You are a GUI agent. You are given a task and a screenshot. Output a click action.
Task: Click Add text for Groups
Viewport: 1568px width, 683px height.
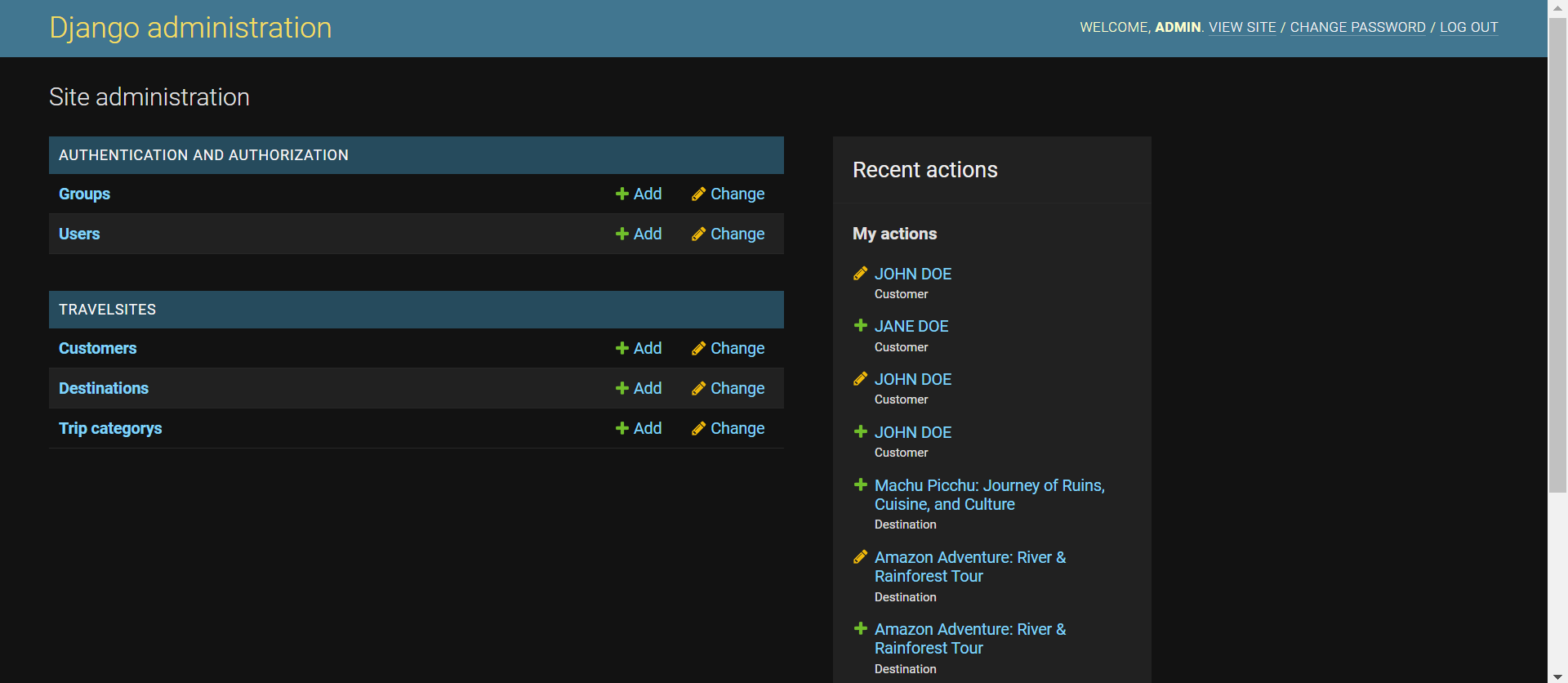point(648,194)
